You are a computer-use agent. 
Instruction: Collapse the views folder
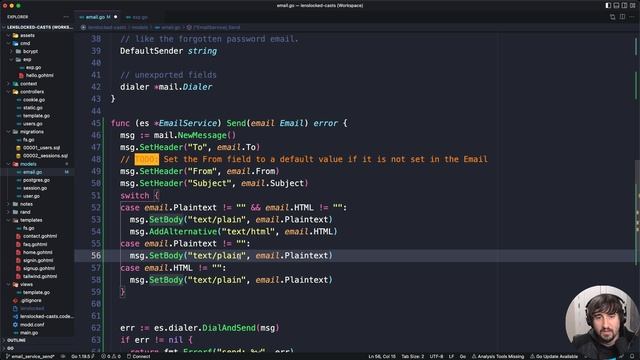26,284
